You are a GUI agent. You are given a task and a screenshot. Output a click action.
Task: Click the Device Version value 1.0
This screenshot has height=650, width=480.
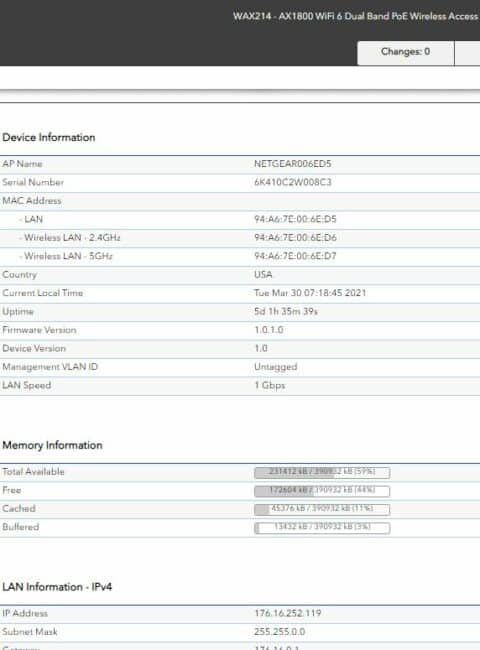tap(261, 348)
